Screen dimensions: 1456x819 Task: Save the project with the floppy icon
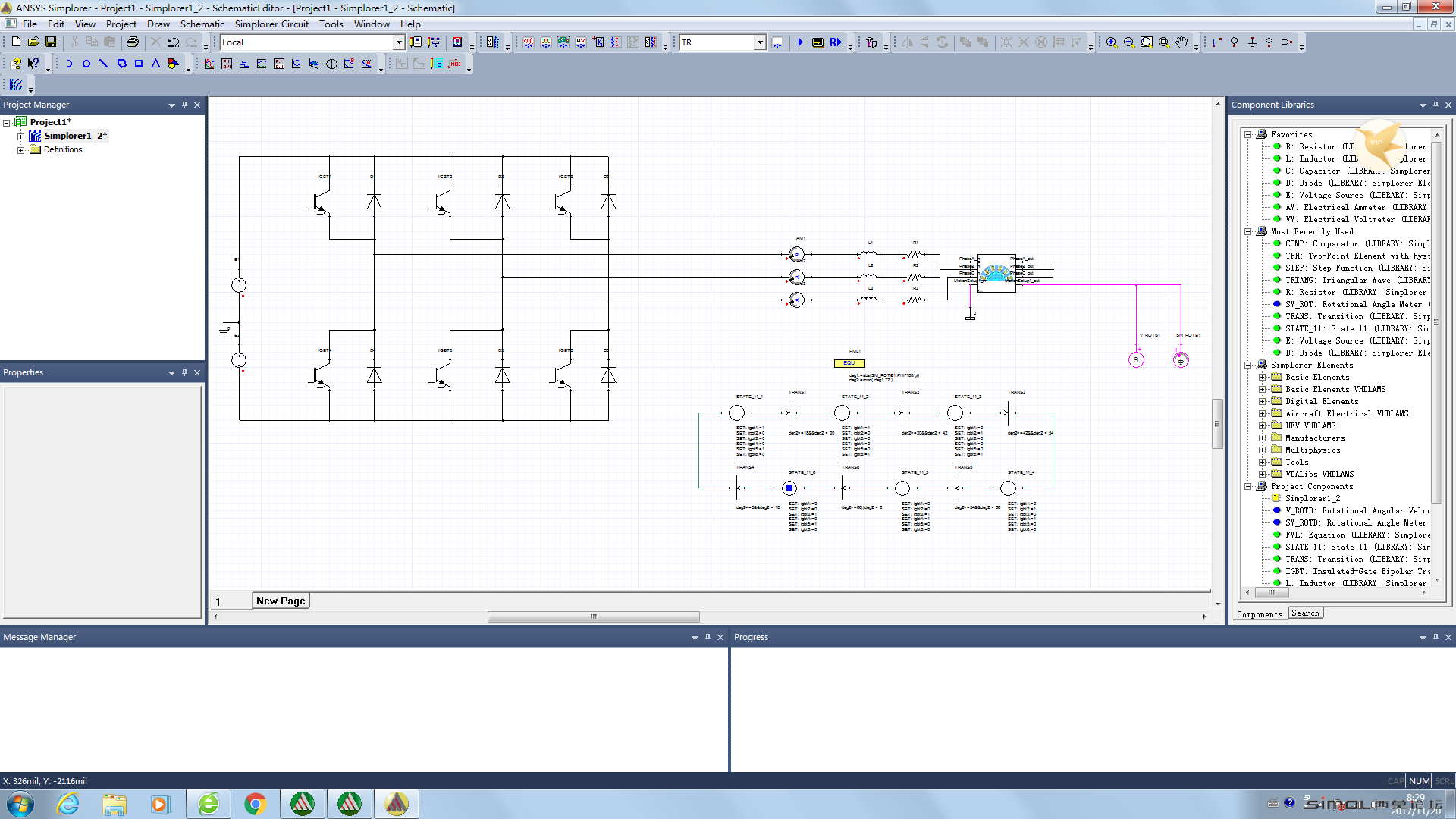[51, 42]
